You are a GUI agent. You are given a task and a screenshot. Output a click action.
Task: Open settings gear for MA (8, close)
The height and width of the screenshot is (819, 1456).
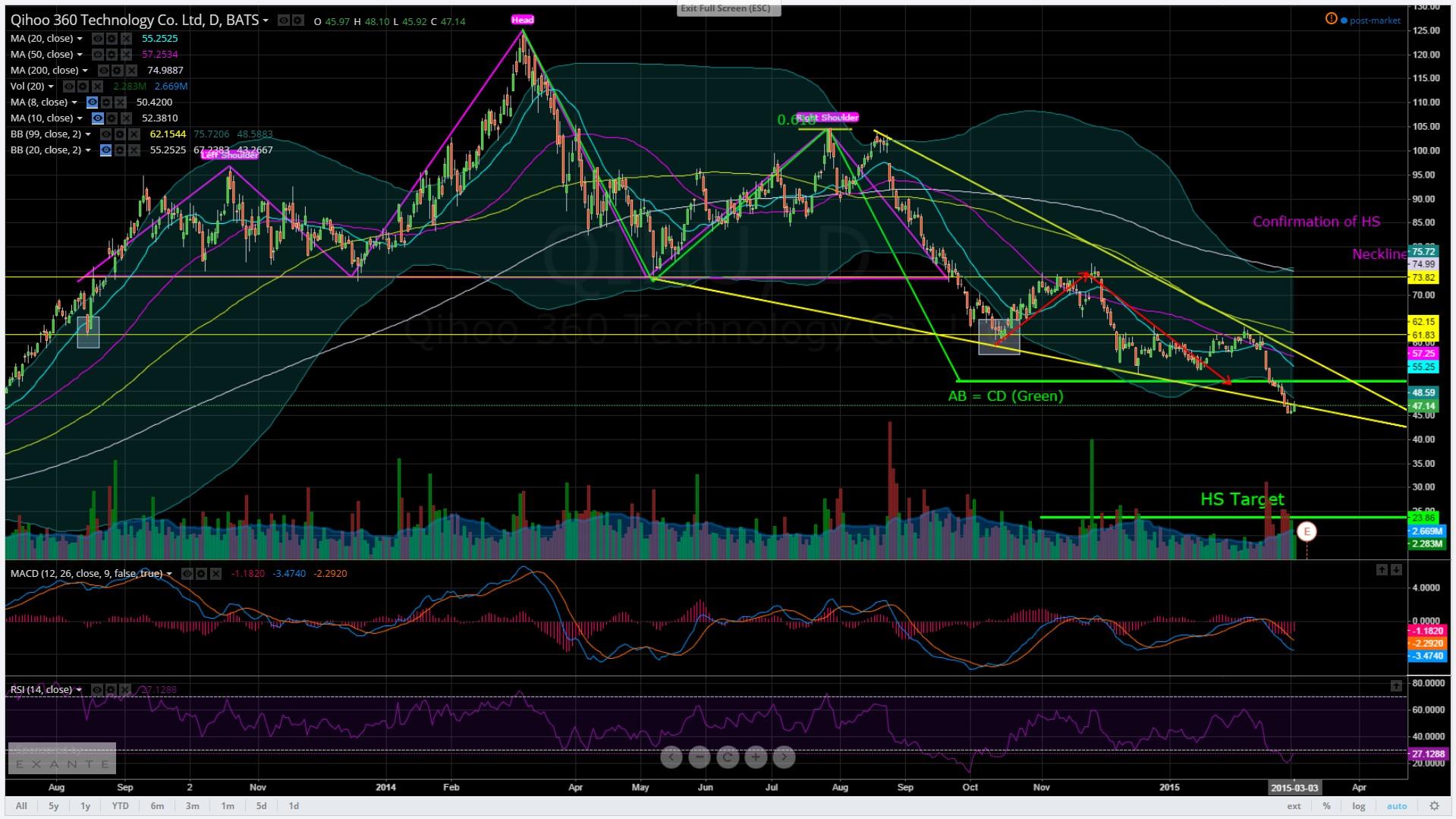[x=106, y=102]
